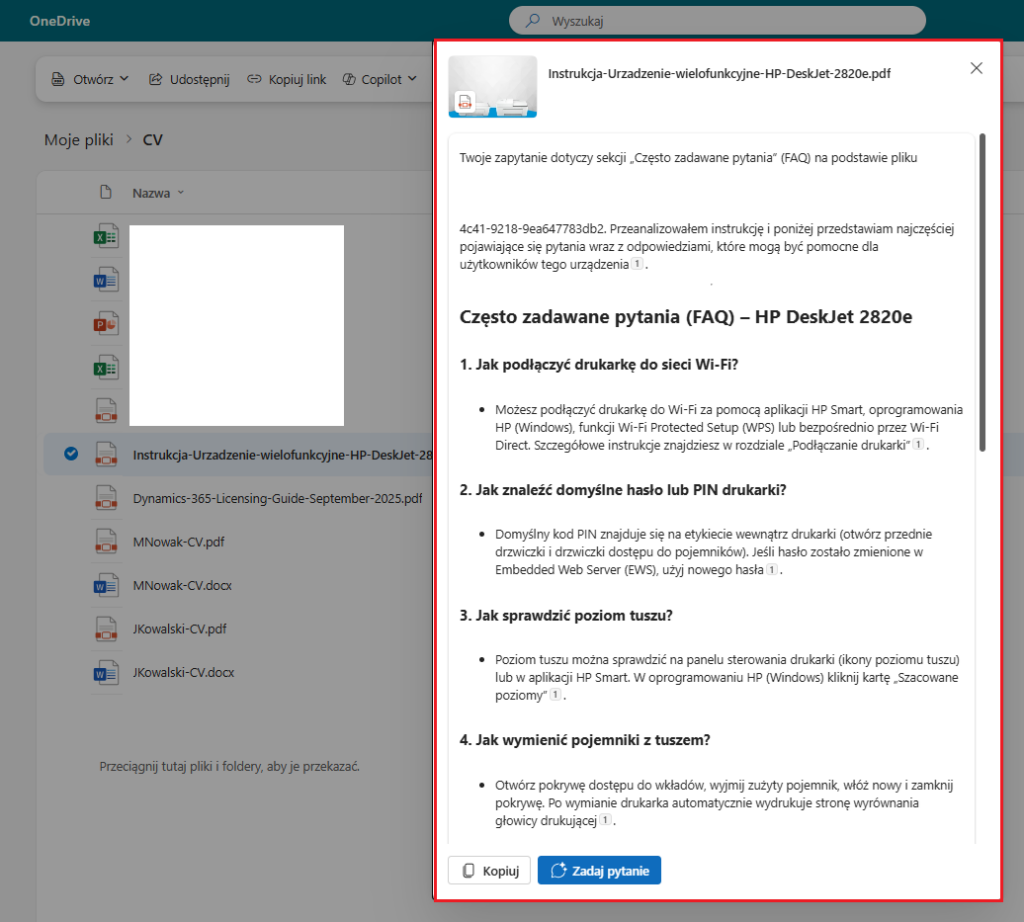The width and height of the screenshot is (1024, 922).
Task: Click Udostępnij in the toolbar
Action: (x=189, y=79)
